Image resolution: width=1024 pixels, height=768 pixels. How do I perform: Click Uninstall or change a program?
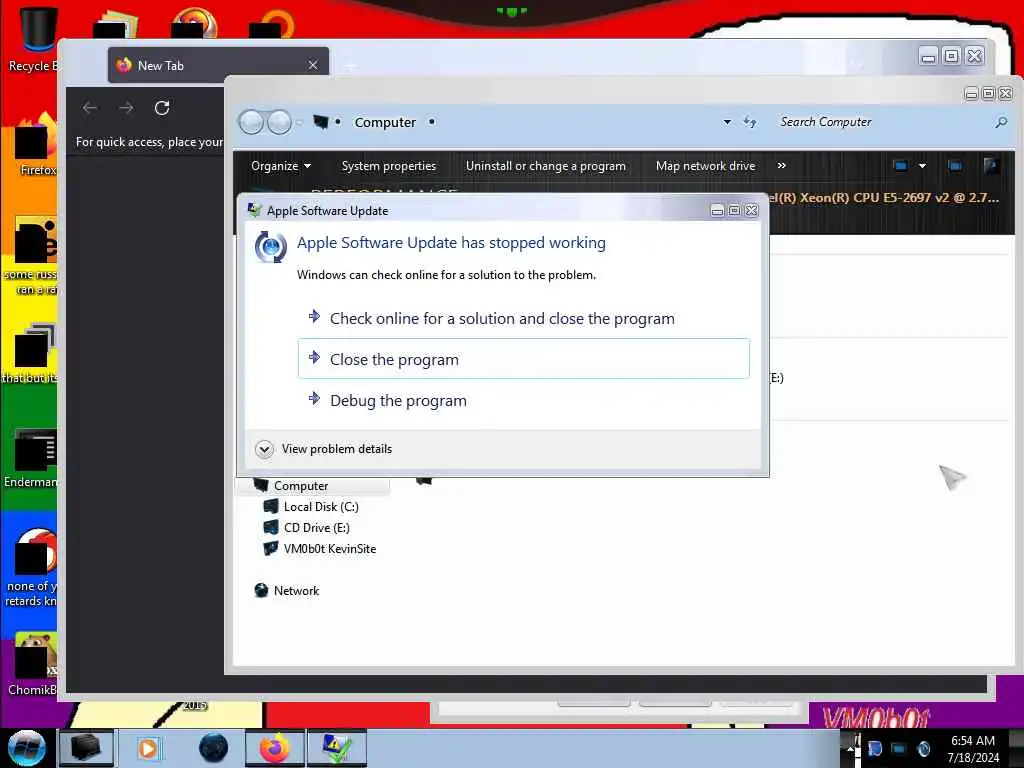pos(545,166)
